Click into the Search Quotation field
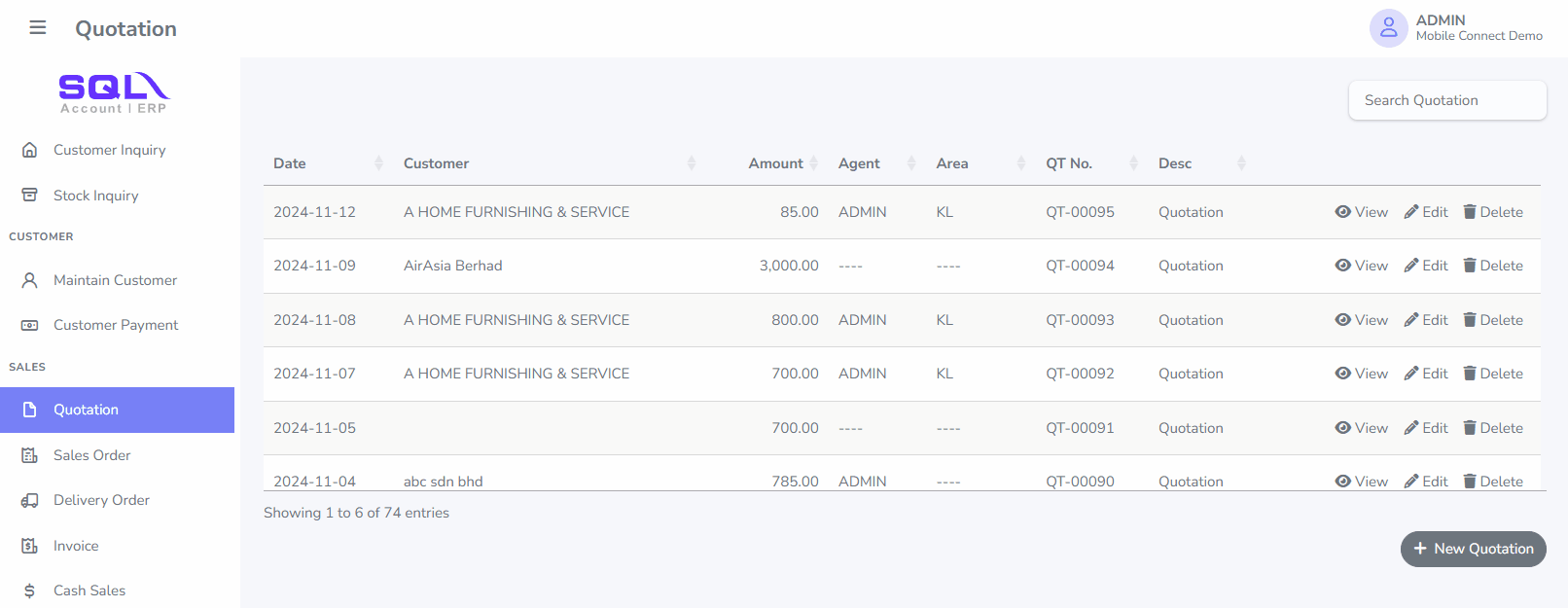 point(1446,100)
